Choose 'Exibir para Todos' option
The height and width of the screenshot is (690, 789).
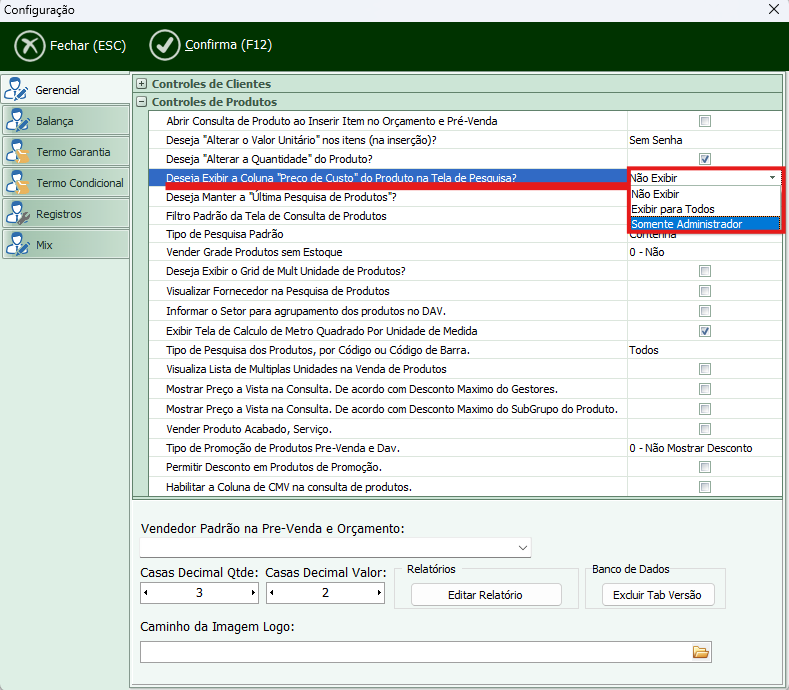[x=672, y=209]
